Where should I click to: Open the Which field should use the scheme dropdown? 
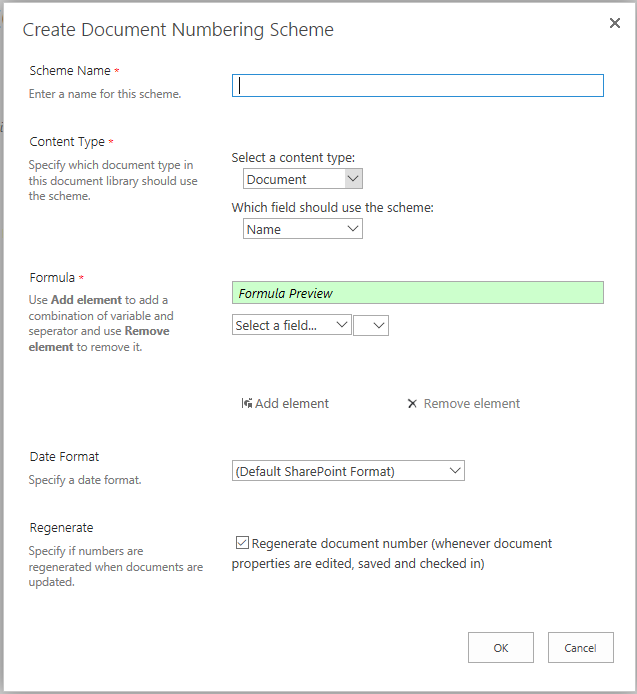303,229
